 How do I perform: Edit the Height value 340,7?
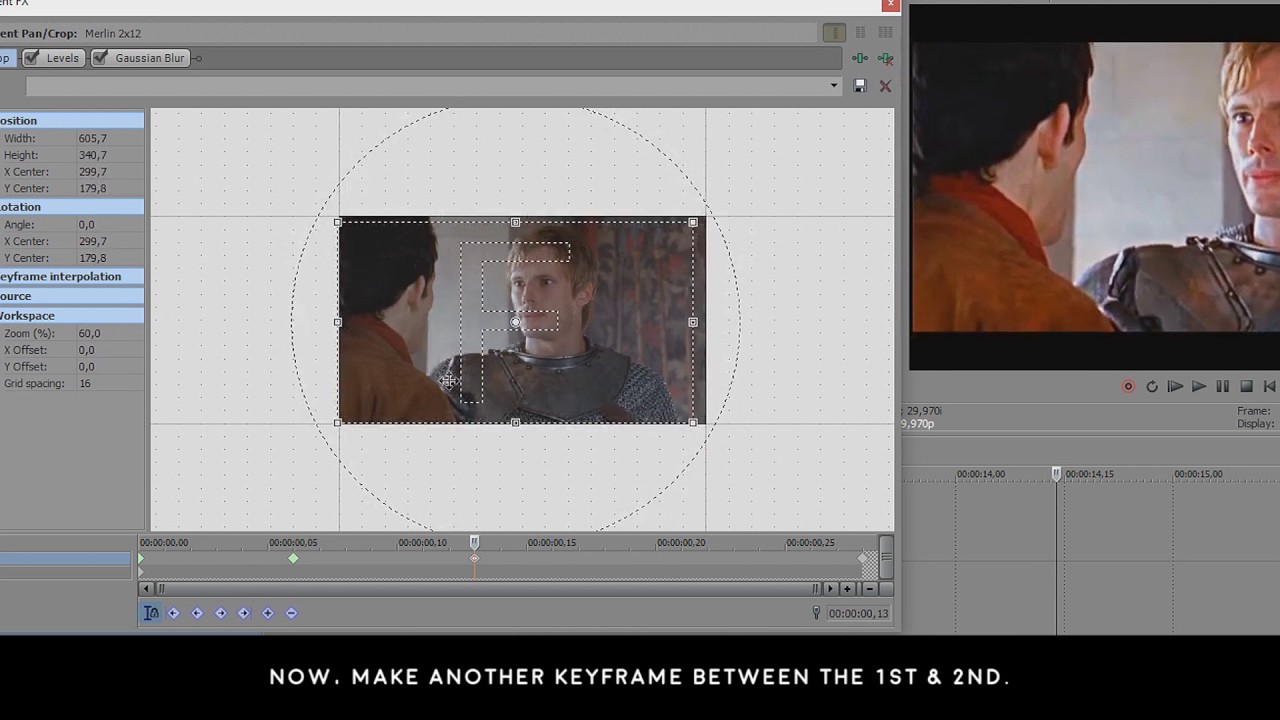click(x=108, y=155)
